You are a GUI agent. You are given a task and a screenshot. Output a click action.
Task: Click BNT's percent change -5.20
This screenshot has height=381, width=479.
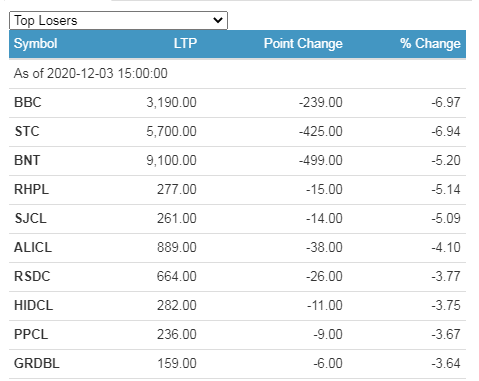(446, 160)
